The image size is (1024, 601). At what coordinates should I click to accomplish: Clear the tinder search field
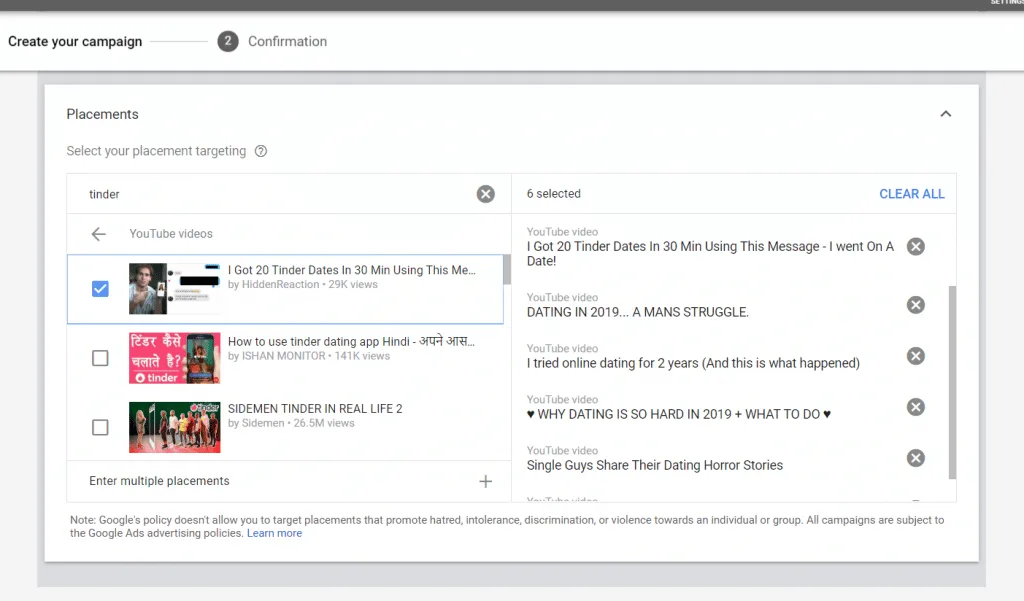[x=485, y=194]
